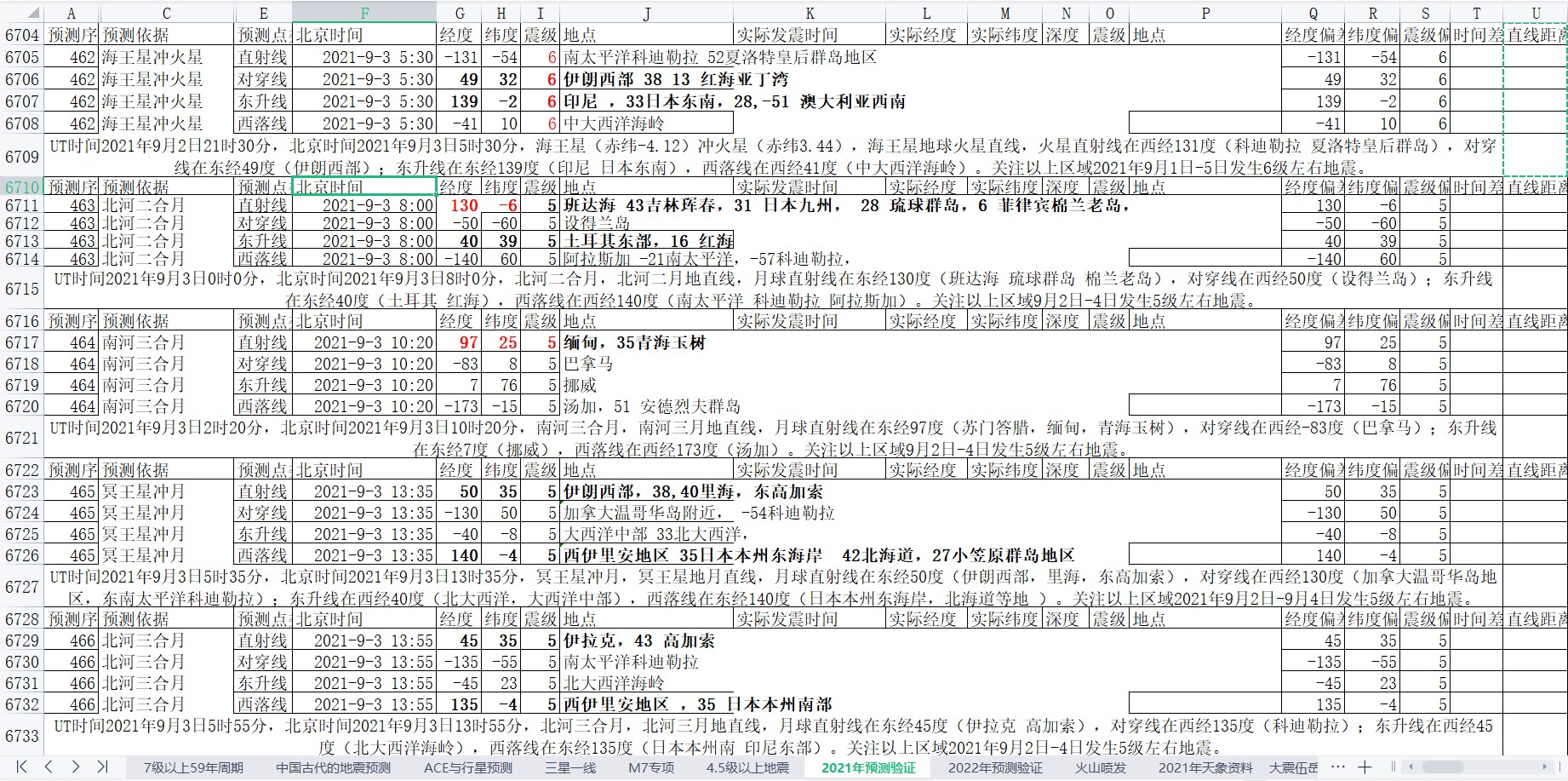Show the next sheet tab with the arrow
Image resolution: width=1568 pixels, height=781 pixels.
[75, 767]
